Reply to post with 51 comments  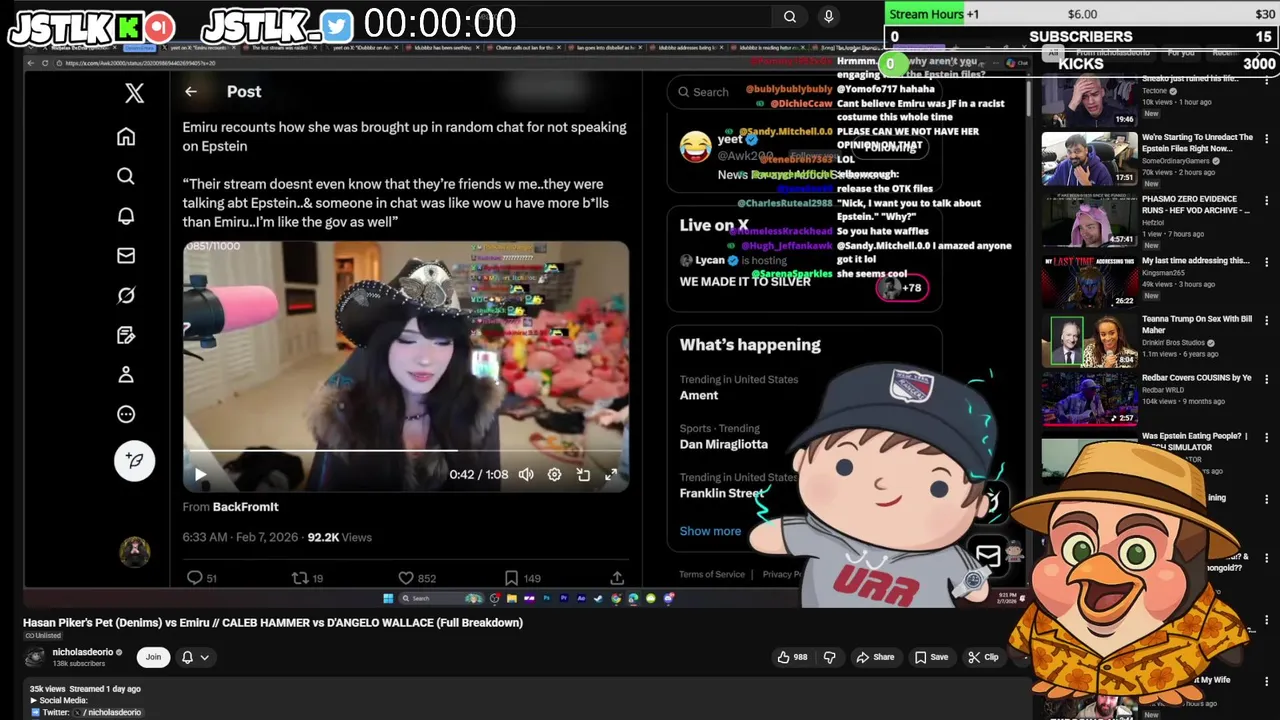click(x=202, y=577)
